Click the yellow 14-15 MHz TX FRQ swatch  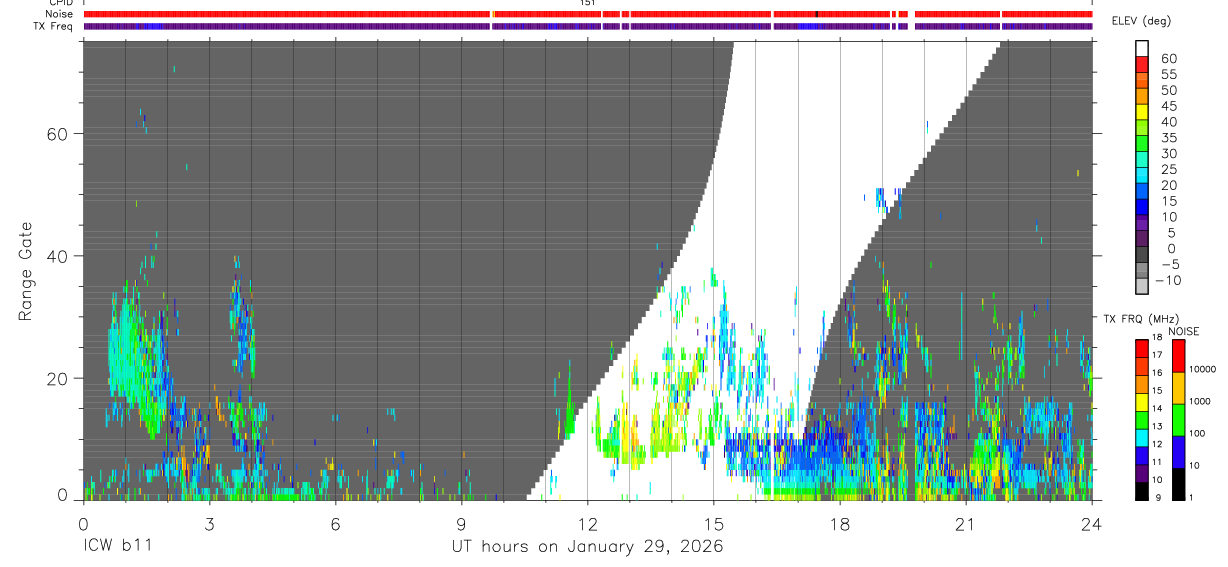point(1142,402)
